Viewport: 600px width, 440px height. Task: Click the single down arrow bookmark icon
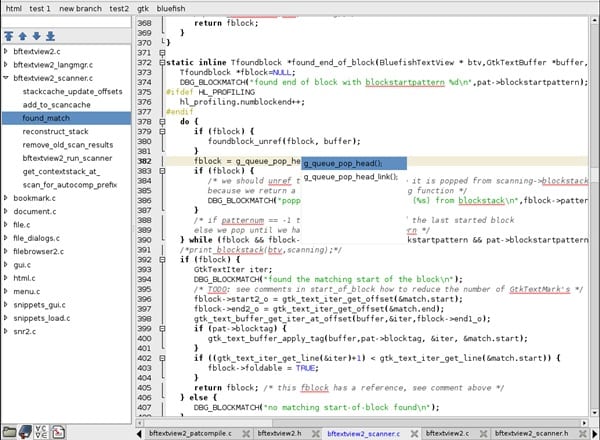click(36, 36)
